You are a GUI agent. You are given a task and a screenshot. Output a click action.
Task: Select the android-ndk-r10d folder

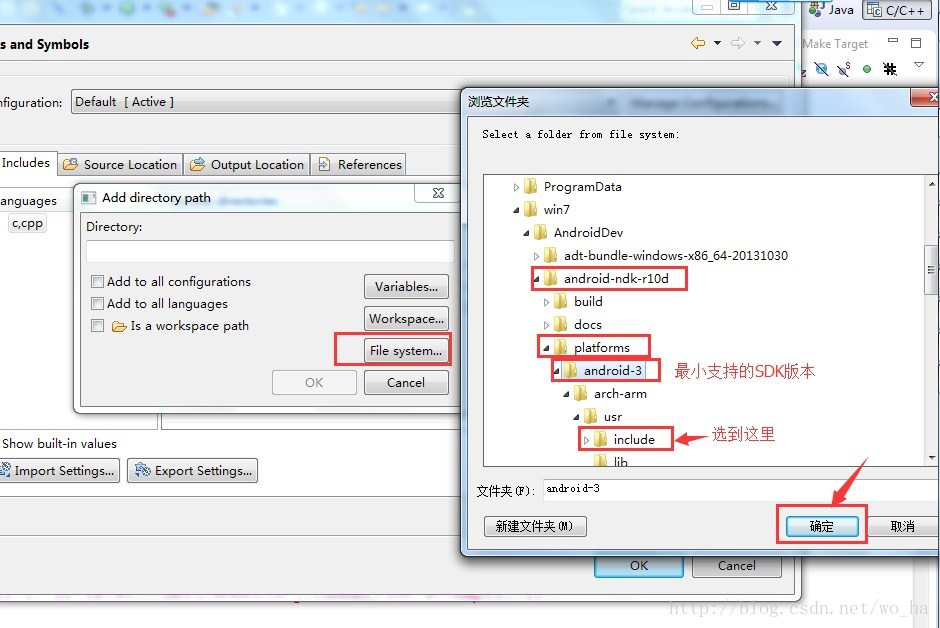[616, 279]
